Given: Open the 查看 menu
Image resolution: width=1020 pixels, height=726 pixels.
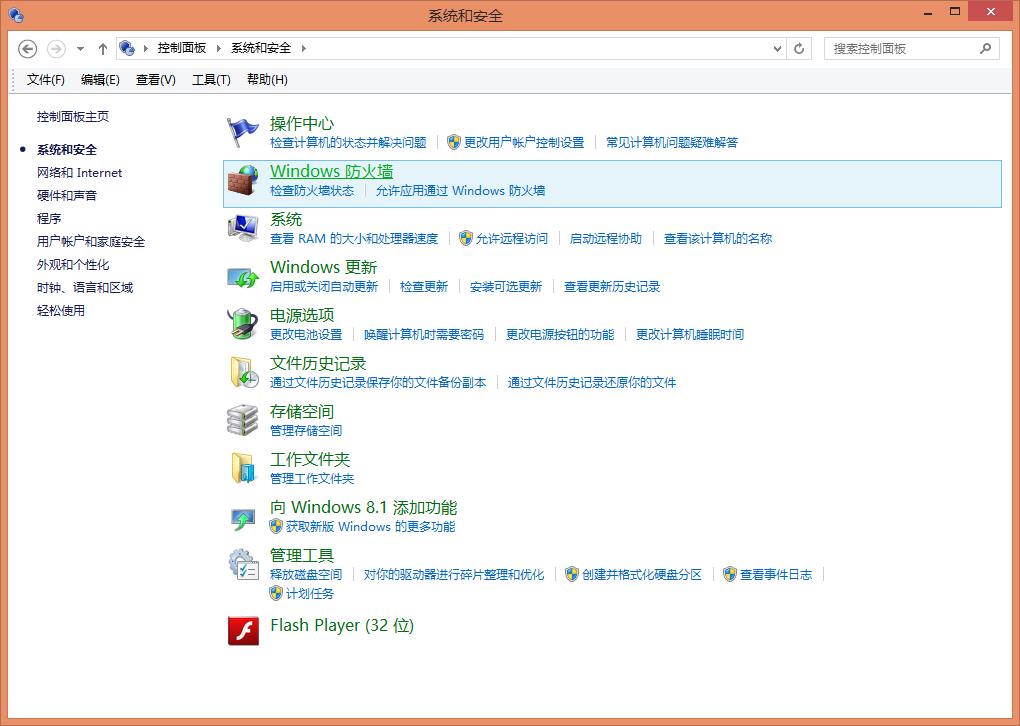Looking at the screenshot, I should tap(154, 79).
